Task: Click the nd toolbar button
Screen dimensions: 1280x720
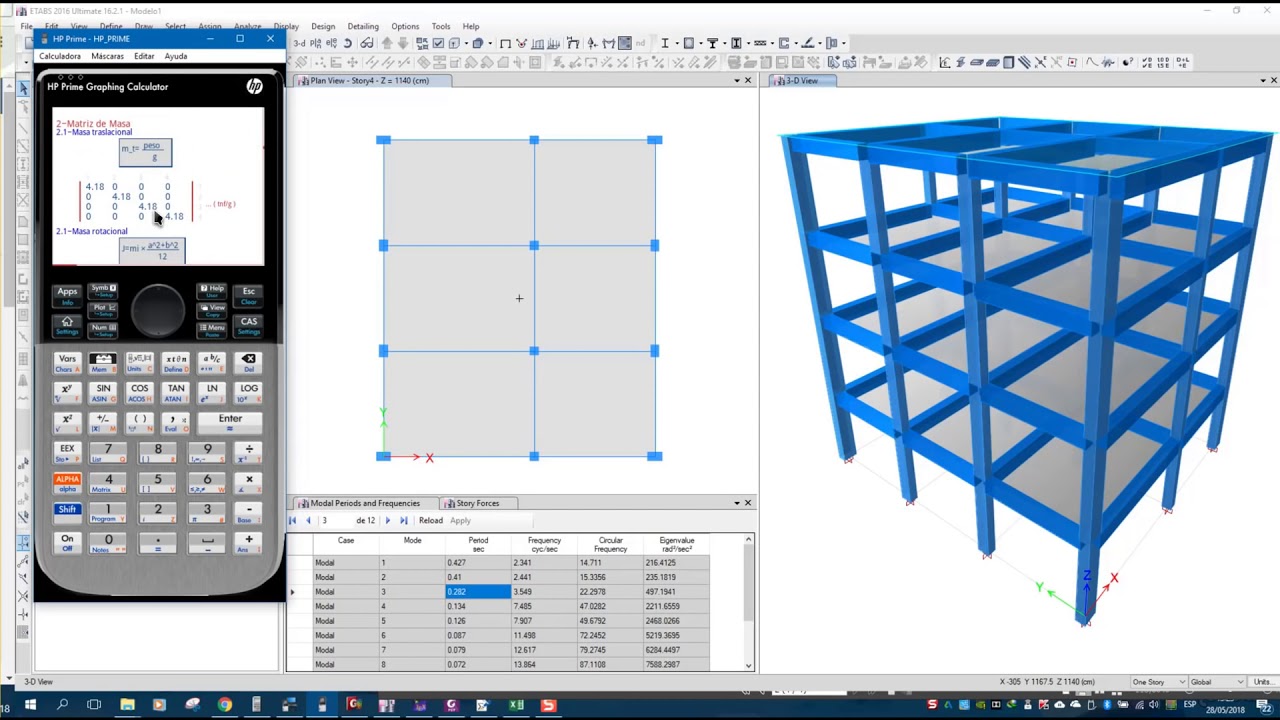Action: pyautogui.click(x=642, y=43)
